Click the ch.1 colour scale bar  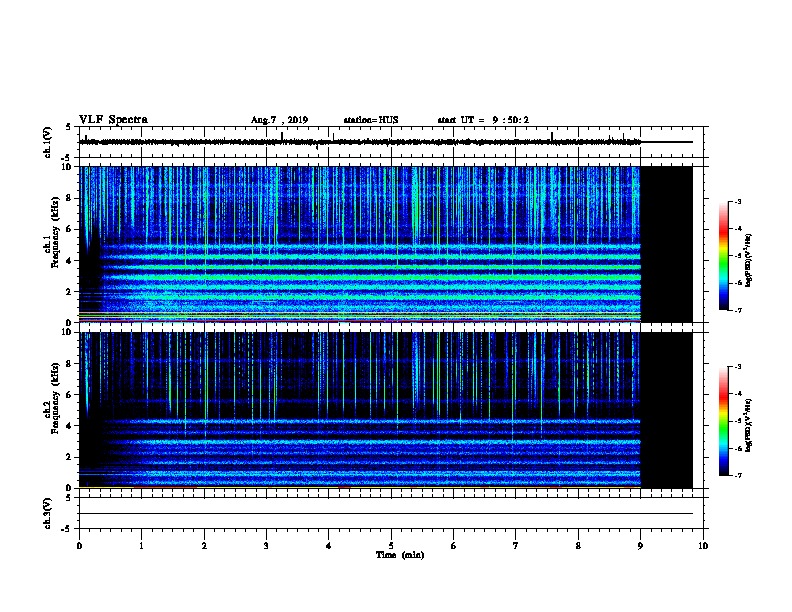click(724, 256)
